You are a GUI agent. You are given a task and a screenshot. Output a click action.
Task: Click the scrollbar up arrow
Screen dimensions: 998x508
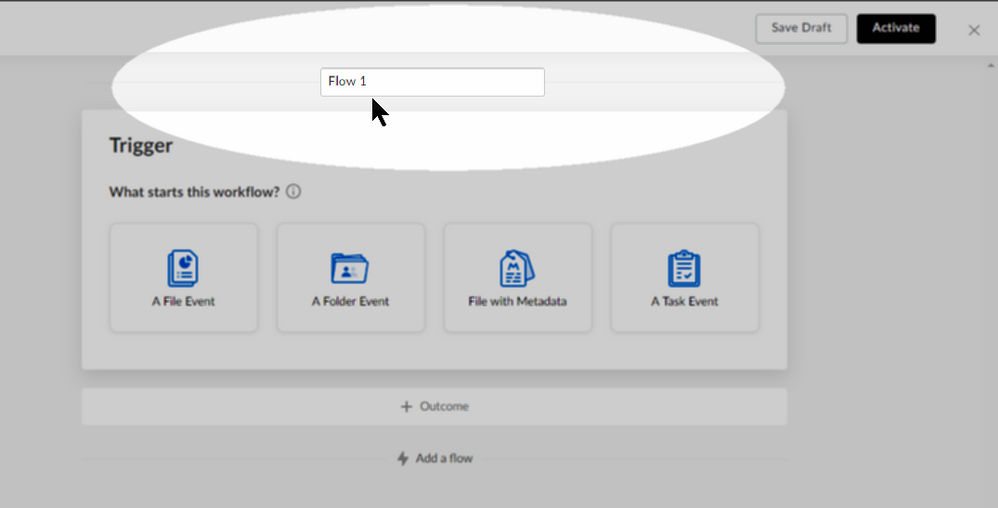pyautogui.click(x=990, y=65)
